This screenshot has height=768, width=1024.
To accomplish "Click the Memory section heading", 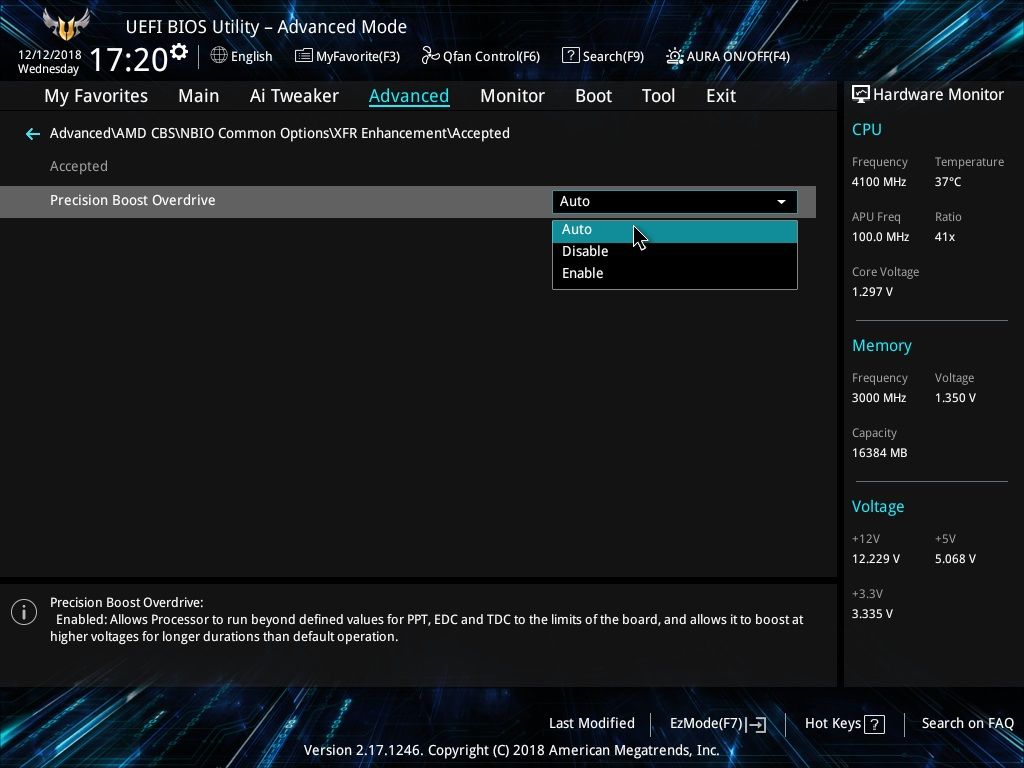I will tap(882, 346).
